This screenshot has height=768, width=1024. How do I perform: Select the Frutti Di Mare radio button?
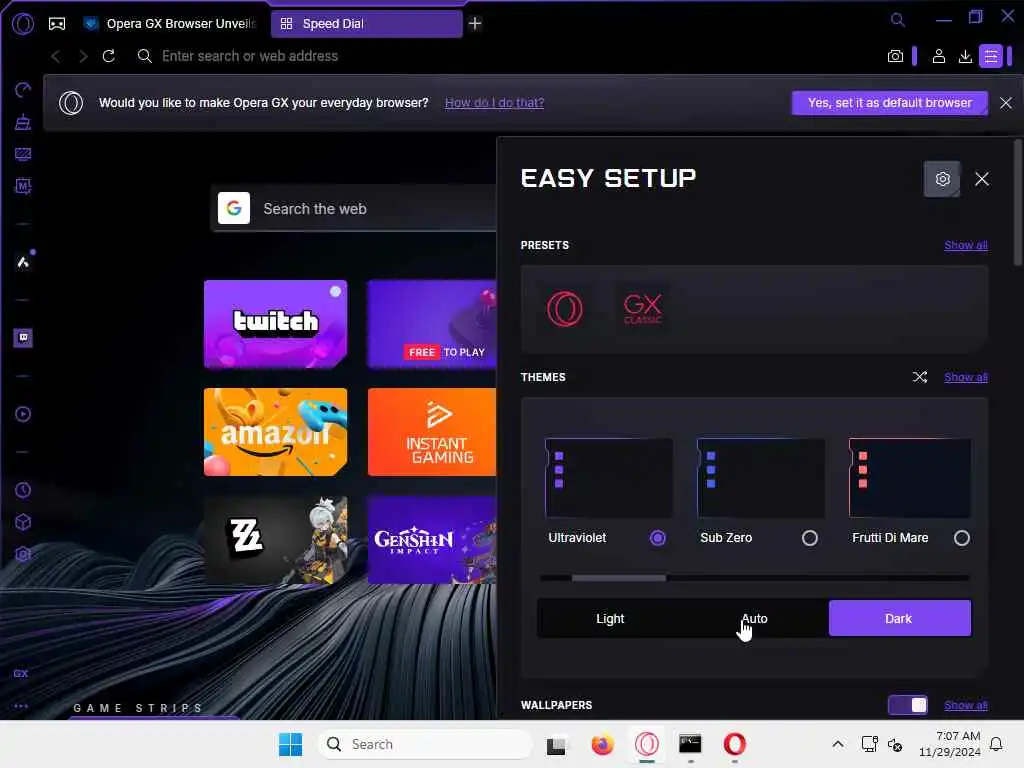[x=961, y=537]
